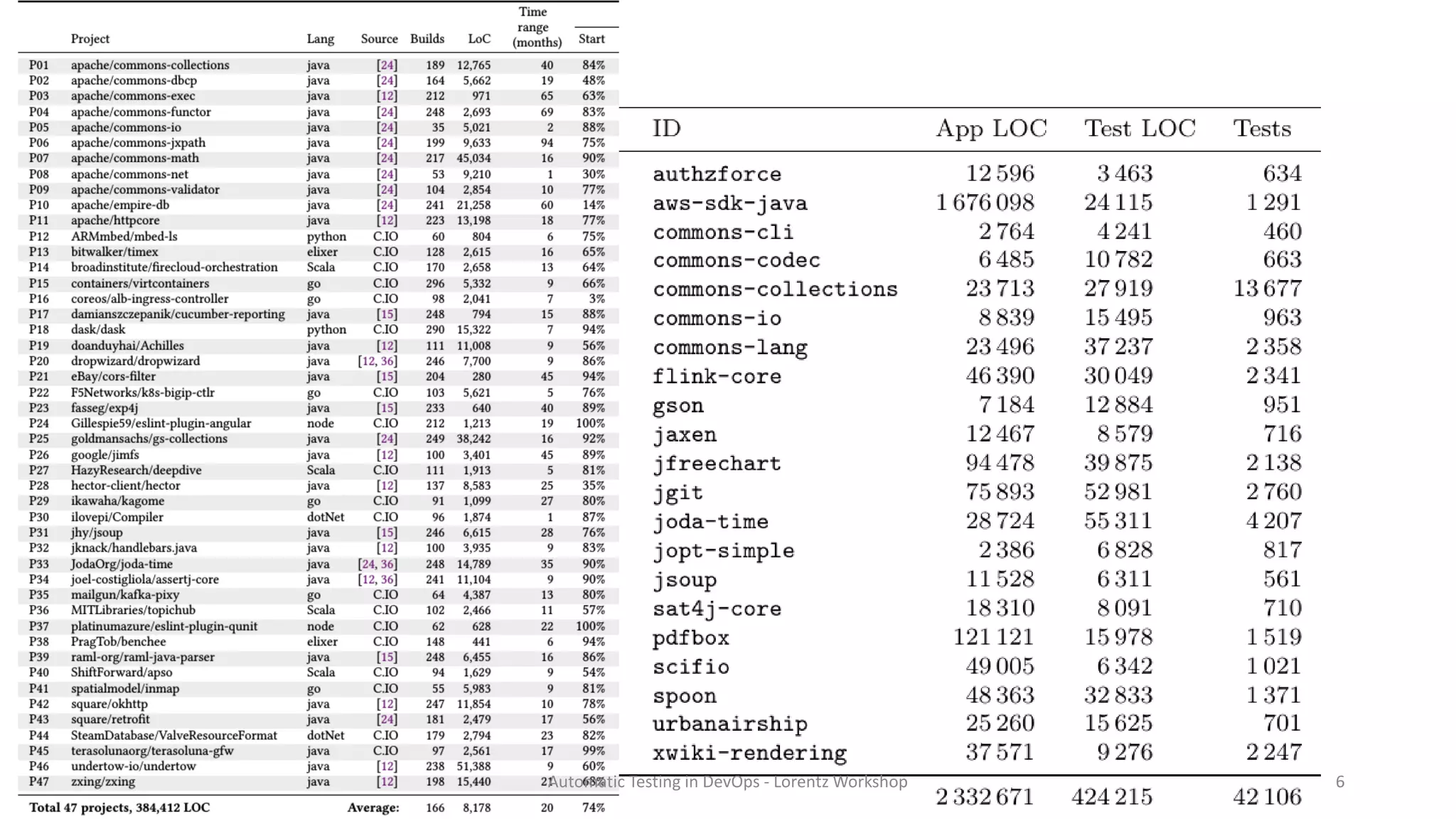
Task: Click the jfreechart row label
Action: click(717, 464)
